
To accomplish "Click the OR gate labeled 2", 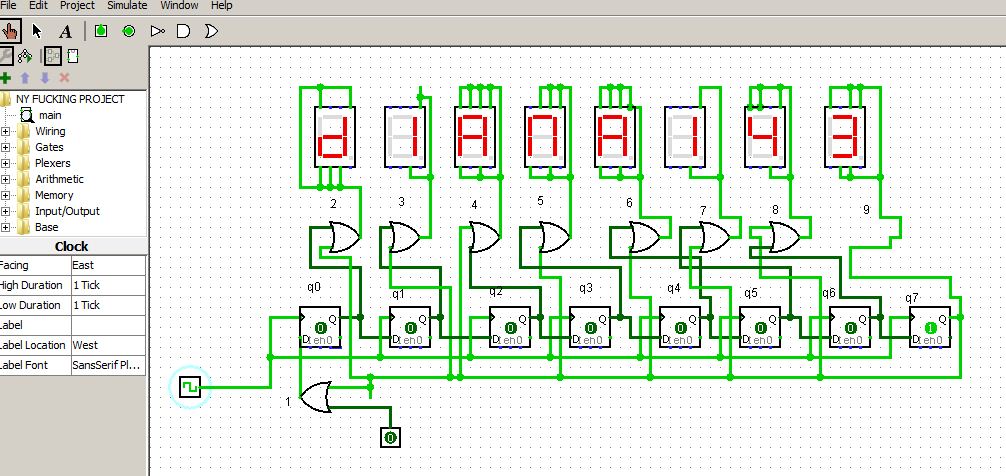I will (343, 237).
